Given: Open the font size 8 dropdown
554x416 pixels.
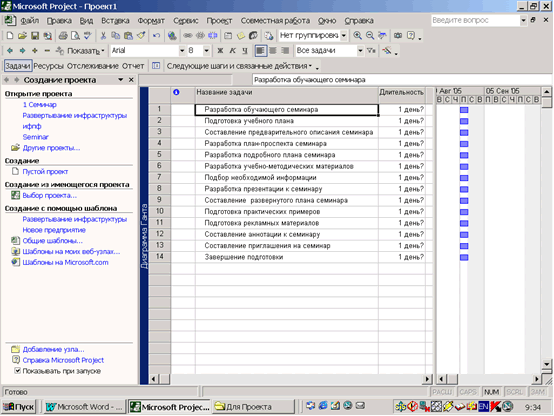Looking at the screenshot, I should pos(207,51).
